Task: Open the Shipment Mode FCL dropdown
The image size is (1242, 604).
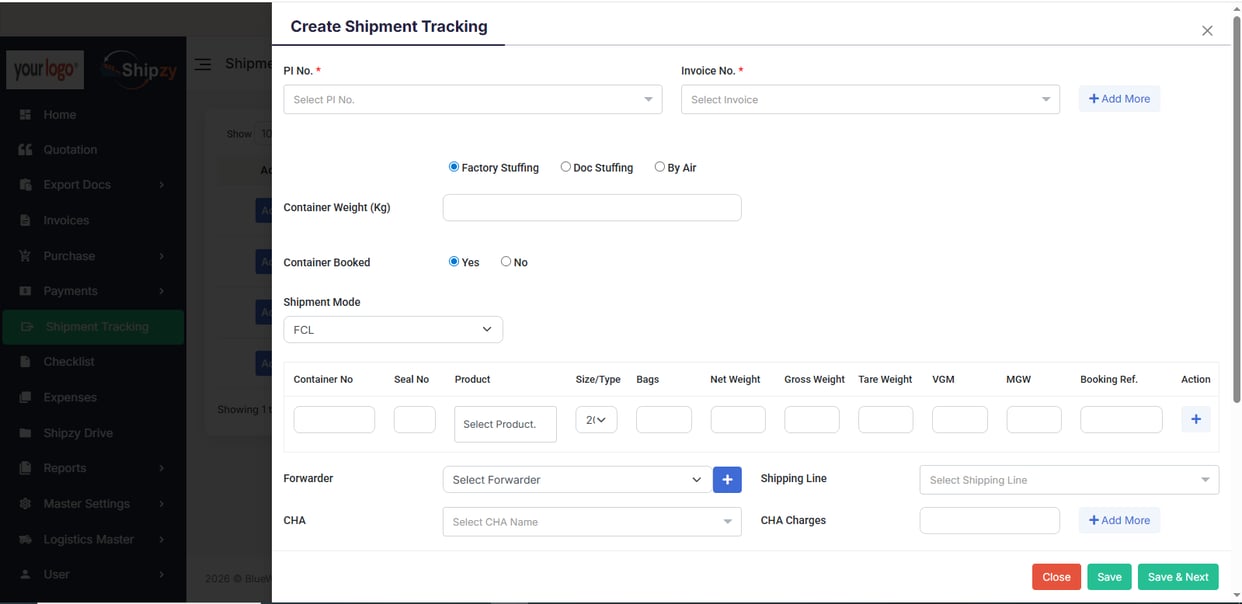Action: 393,330
